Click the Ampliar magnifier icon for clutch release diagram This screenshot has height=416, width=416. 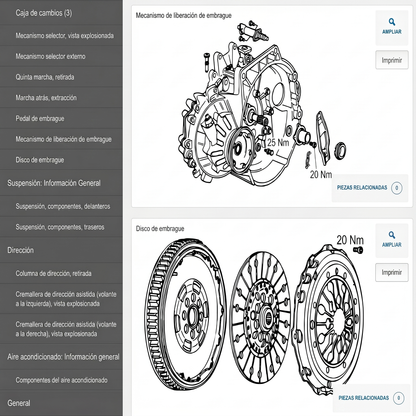[x=392, y=22]
